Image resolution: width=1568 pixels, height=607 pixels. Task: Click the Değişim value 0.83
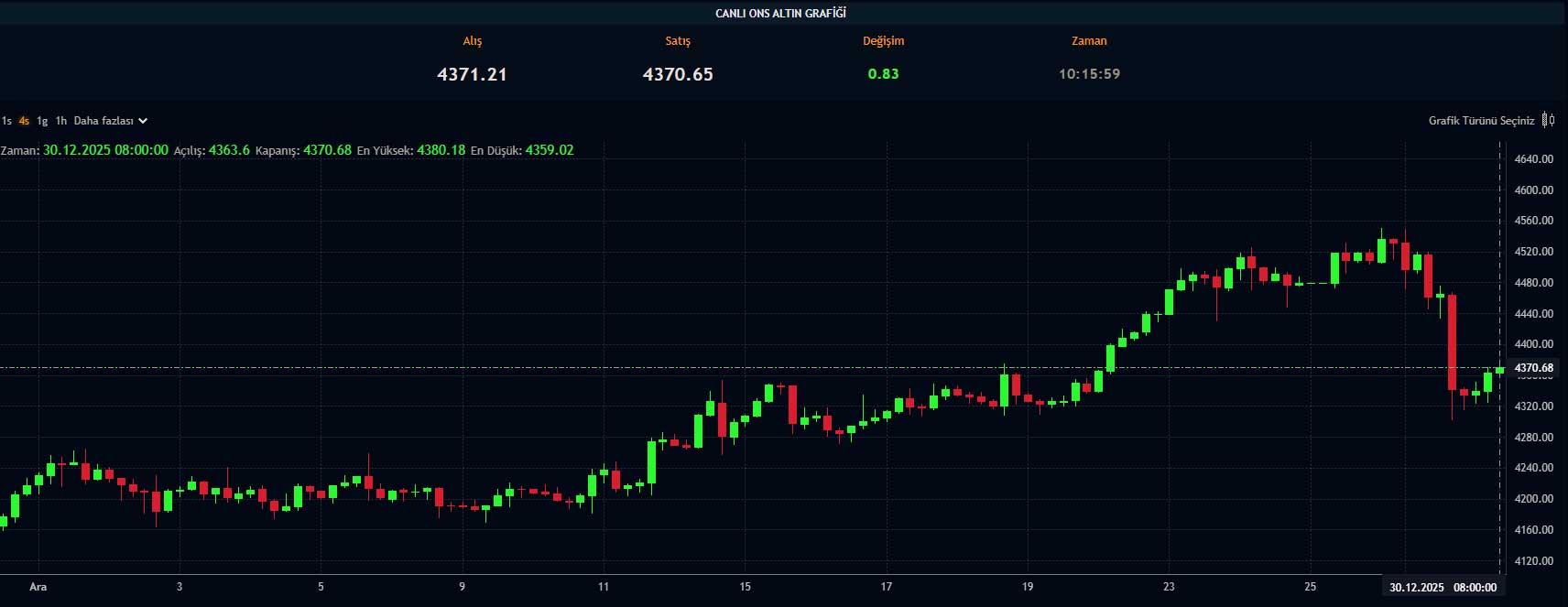pos(883,74)
